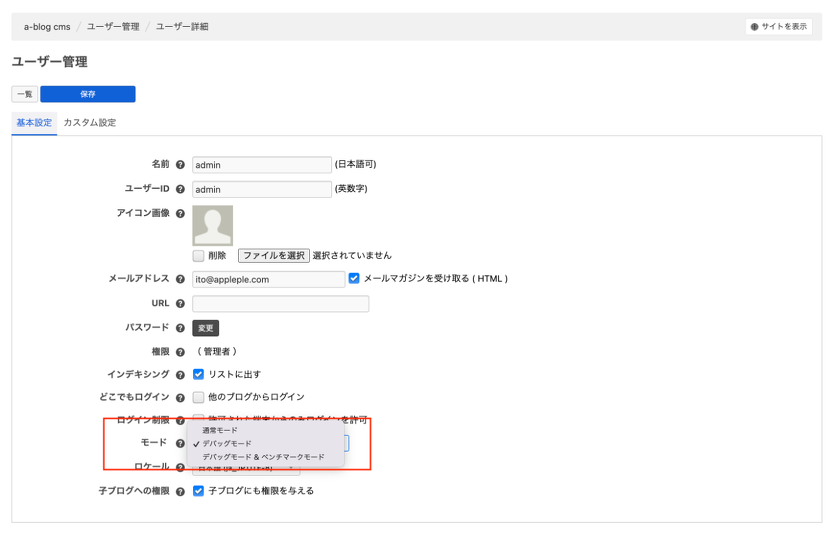Click the help icon beside メールアドレス
Image resolution: width=835 pixels, height=537 pixels.
click(180, 280)
